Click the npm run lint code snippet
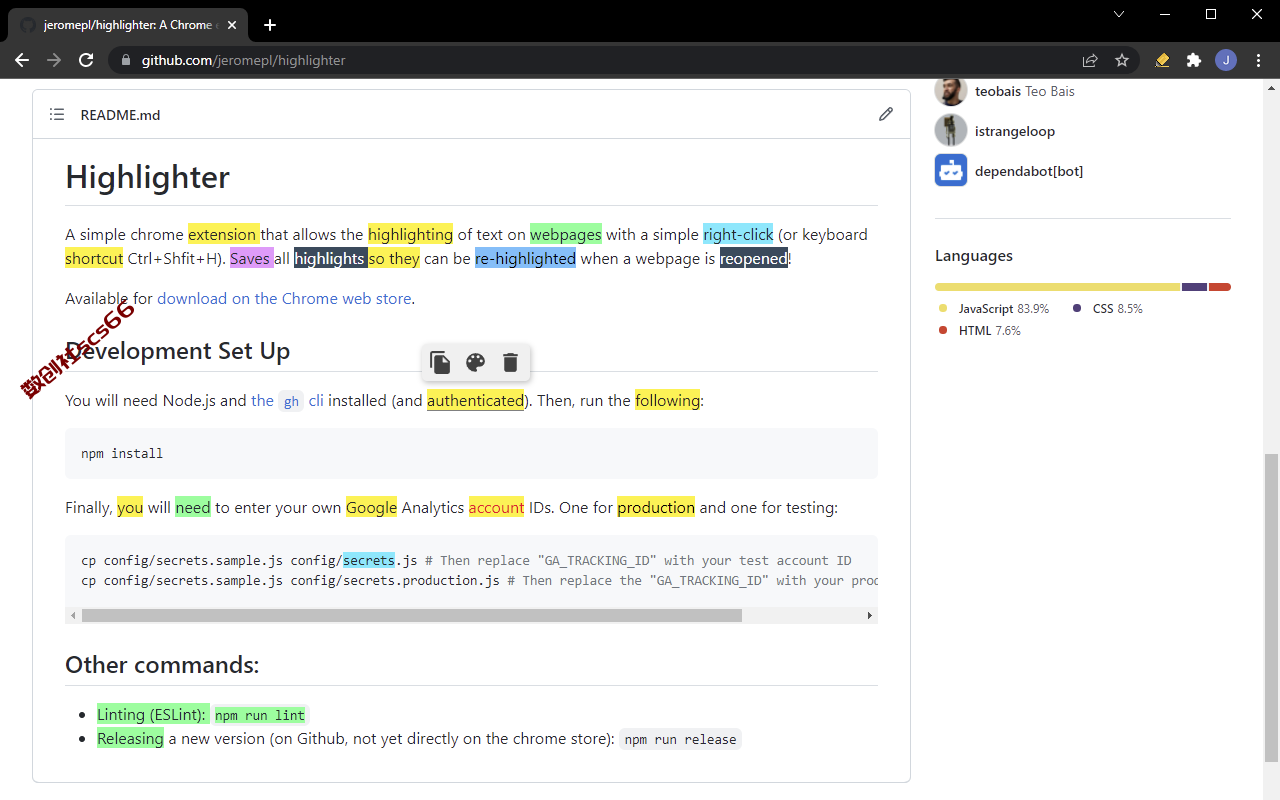This screenshot has height=800, width=1280. tap(260, 715)
